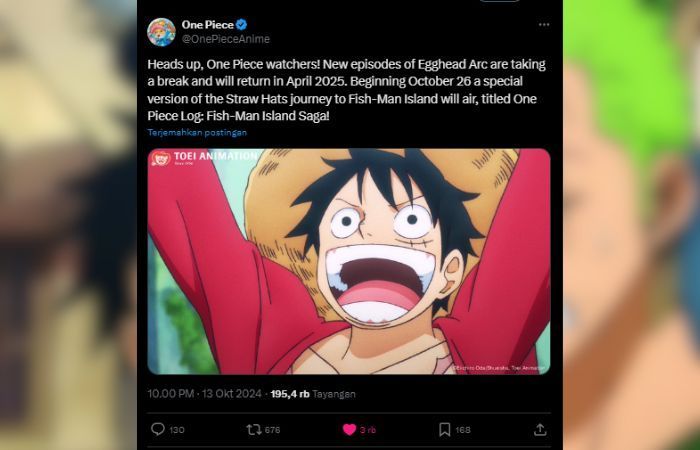This screenshot has height=450, width=700.
Task: Open the Luffy image in the post
Action: (349, 262)
